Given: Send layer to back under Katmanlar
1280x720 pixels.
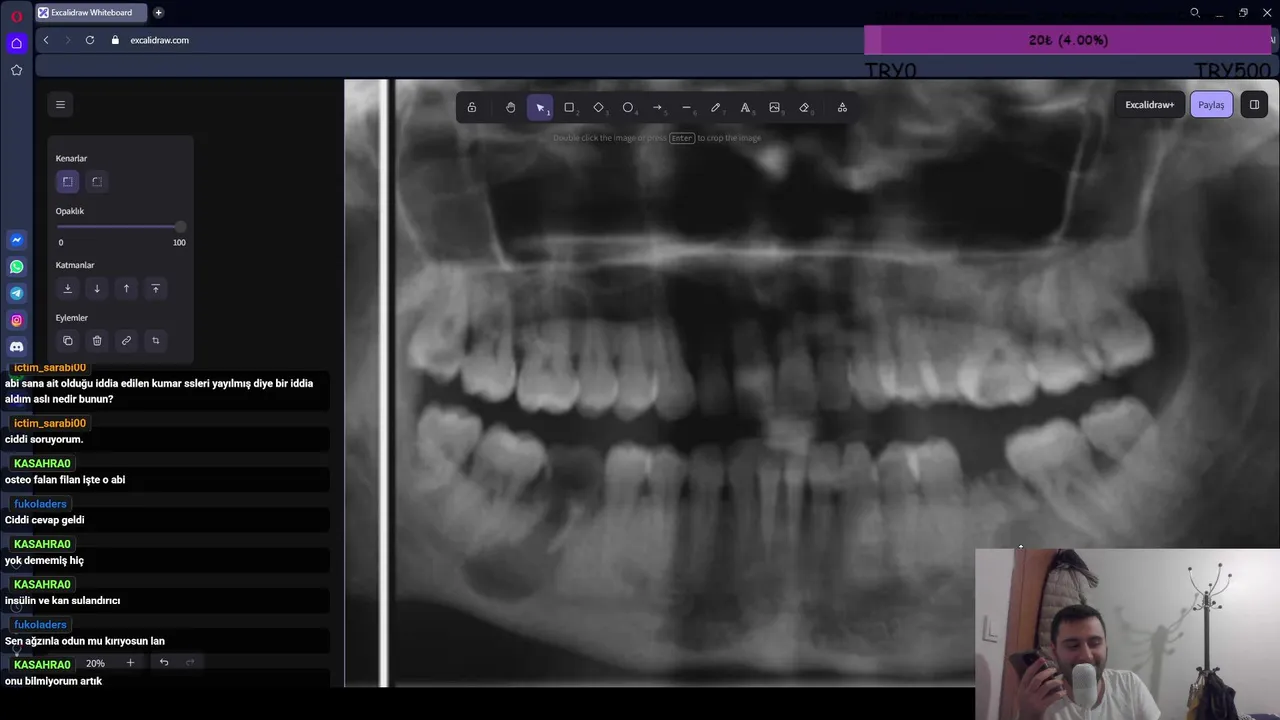Looking at the screenshot, I should tap(67, 288).
